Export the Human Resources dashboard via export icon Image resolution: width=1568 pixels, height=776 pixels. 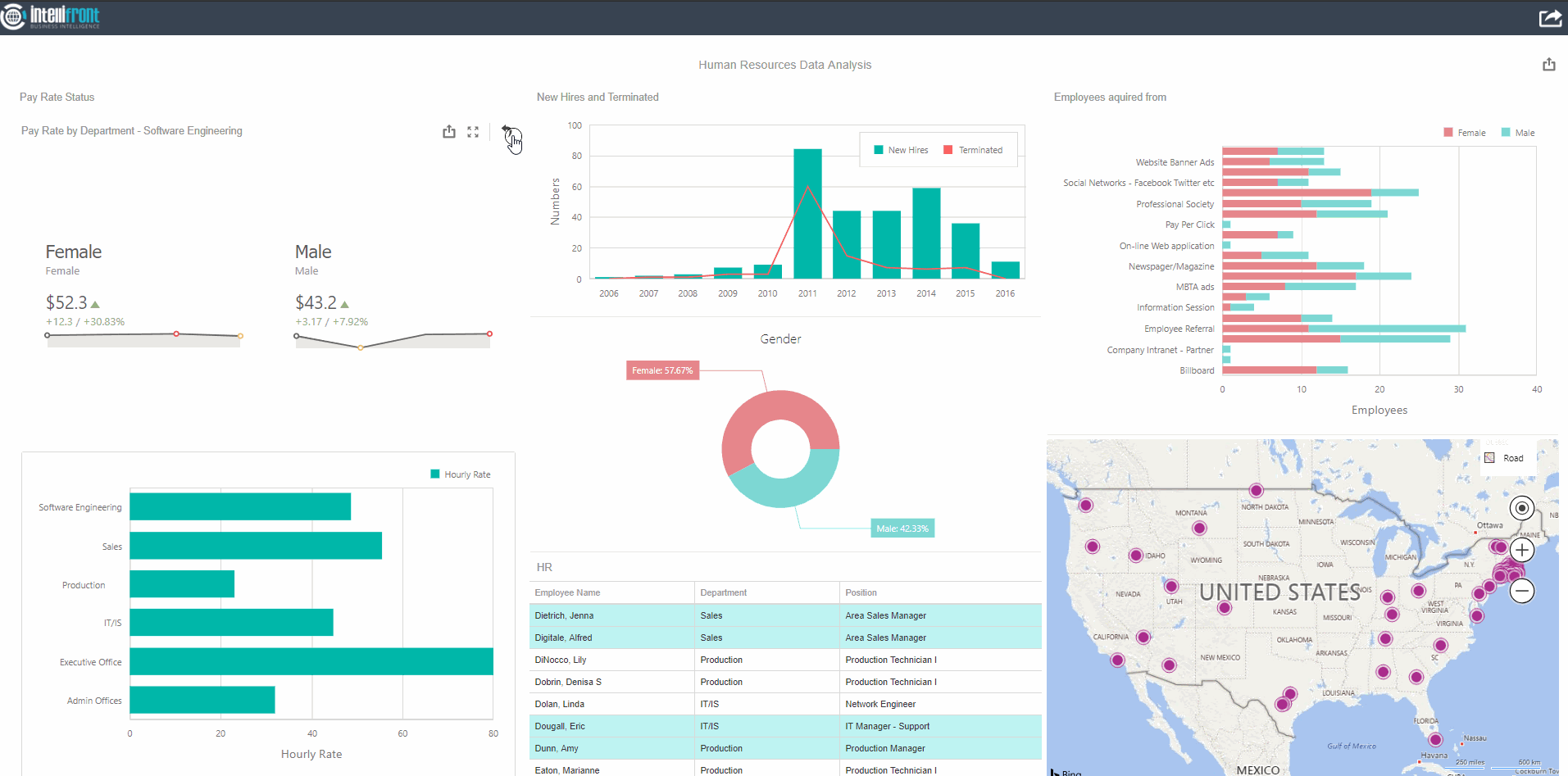pyautogui.click(x=1548, y=65)
